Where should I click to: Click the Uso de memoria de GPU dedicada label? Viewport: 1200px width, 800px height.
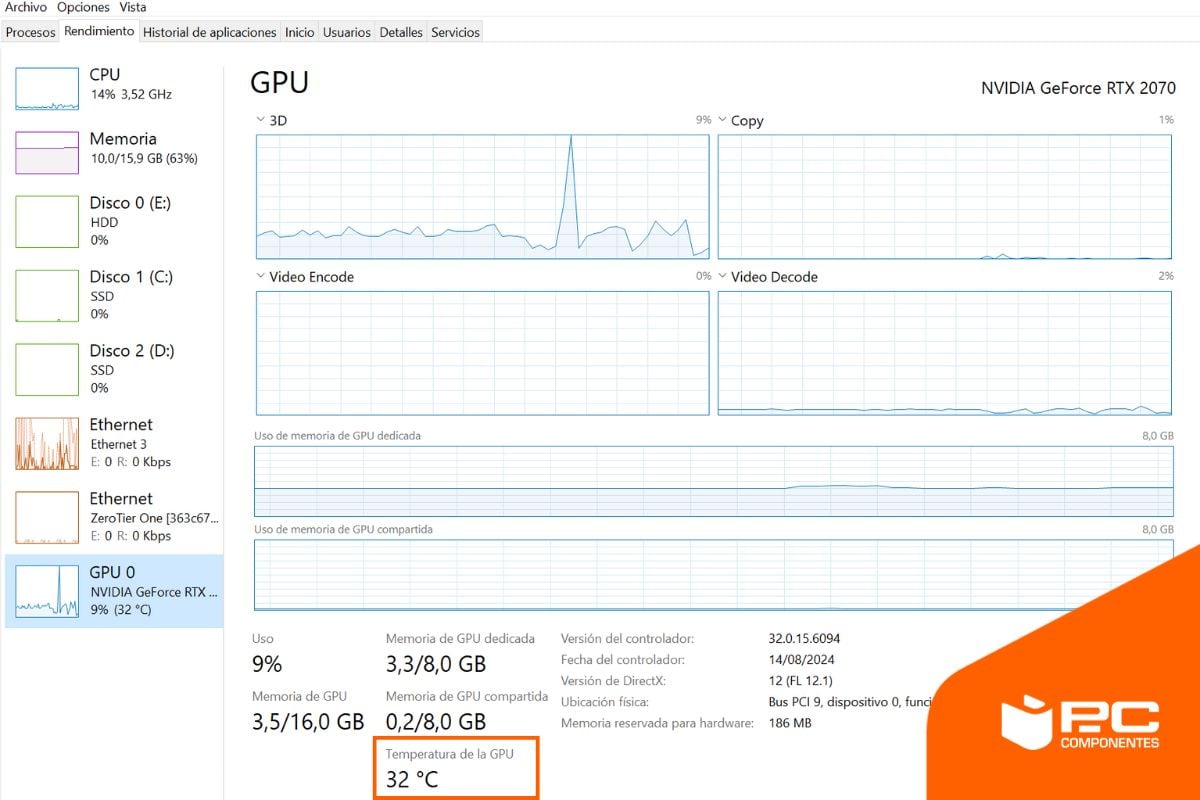coord(338,436)
